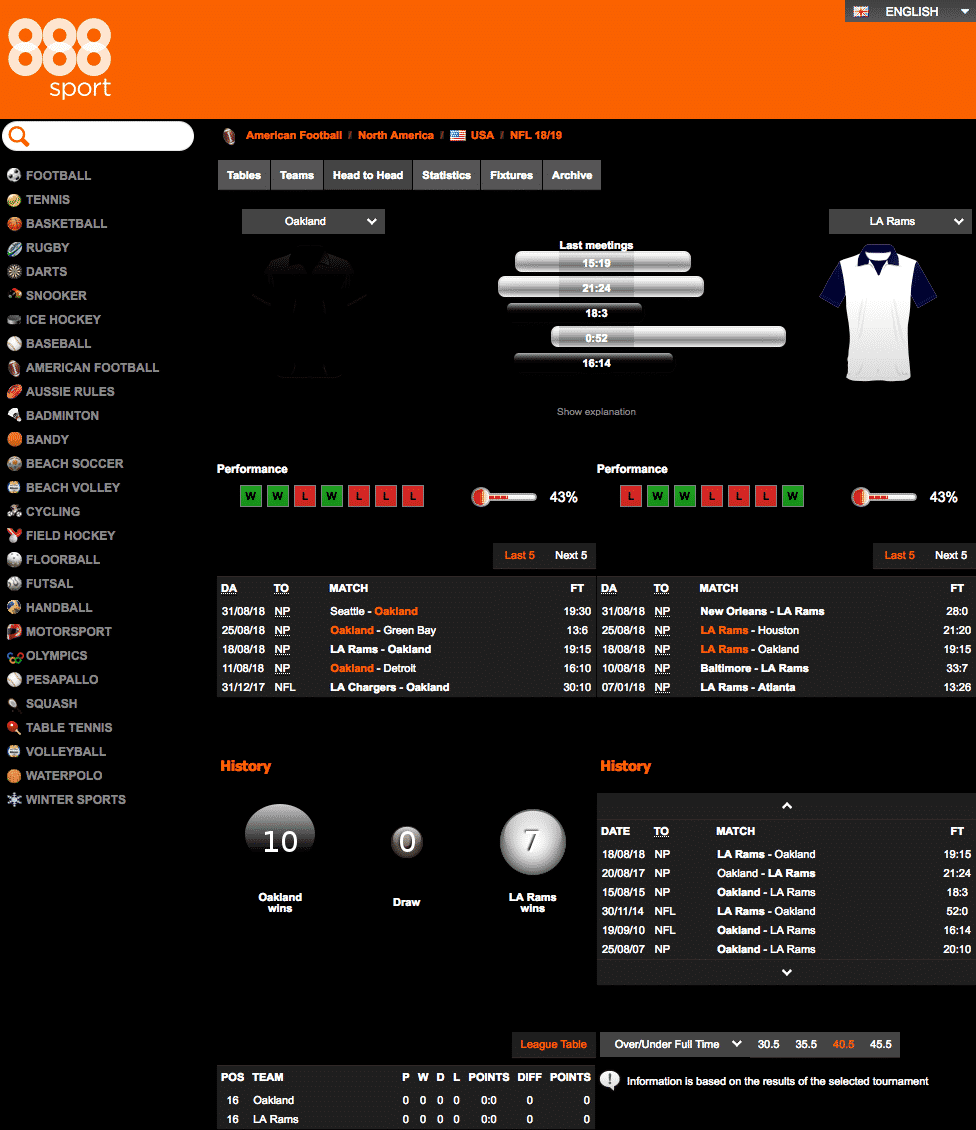976x1130 pixels.
Task: Click the 888sport logo
Action: (59, 58)
